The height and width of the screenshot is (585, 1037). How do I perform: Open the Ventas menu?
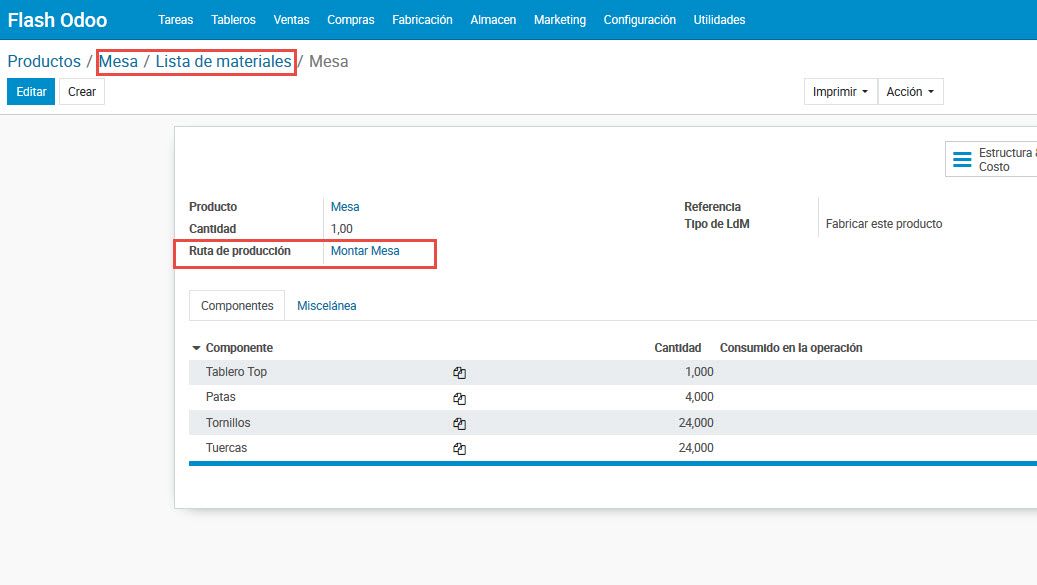coord(291,20)
